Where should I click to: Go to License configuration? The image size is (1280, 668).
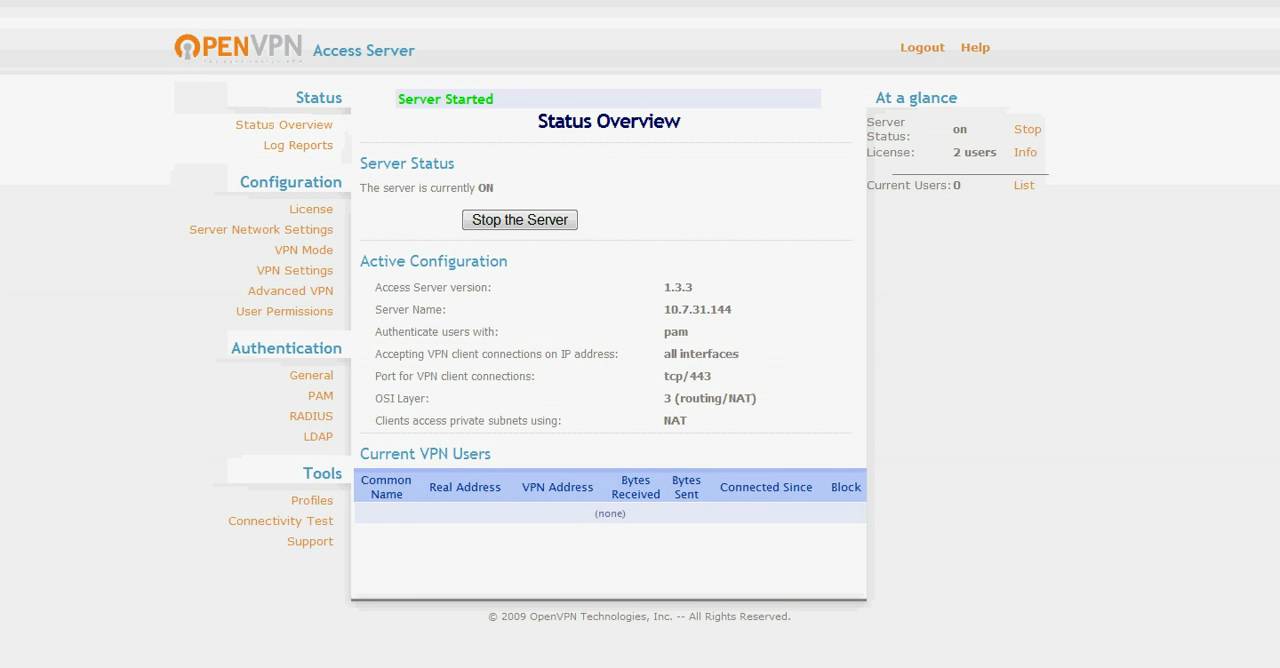pos(311,209)
